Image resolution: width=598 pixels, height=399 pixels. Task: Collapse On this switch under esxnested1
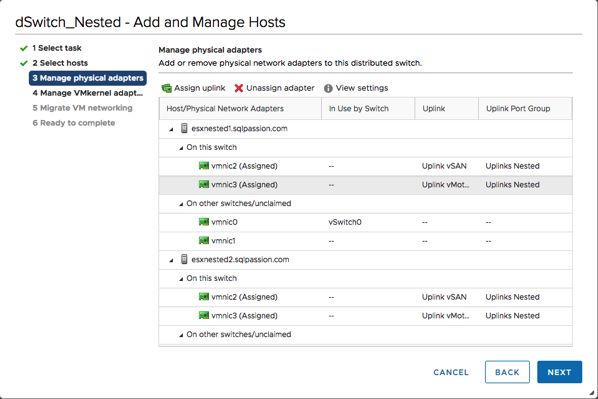pyautogui.click(x=181, y=148)
